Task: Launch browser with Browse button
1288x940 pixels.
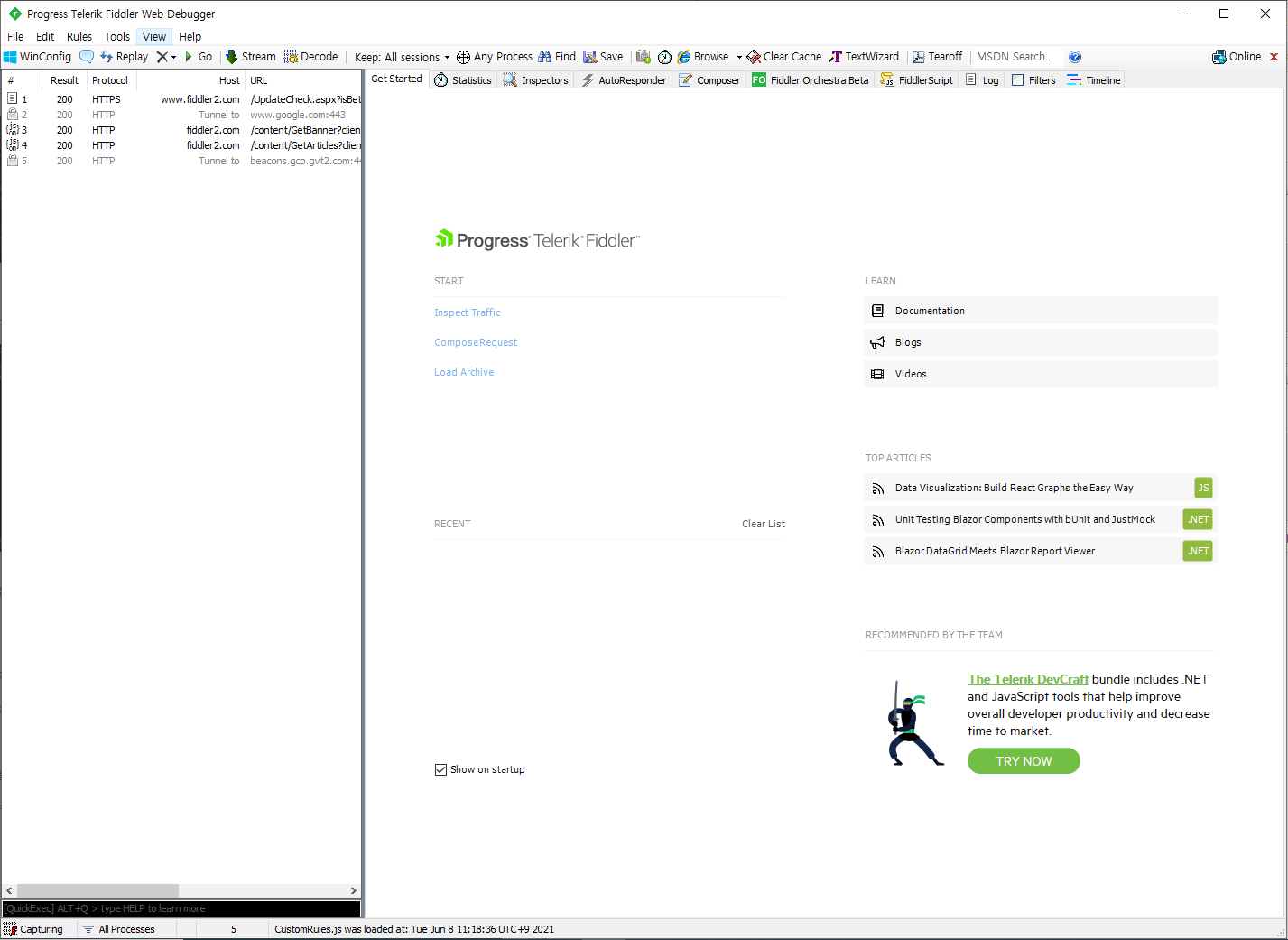Action: (x=703, y=56)
